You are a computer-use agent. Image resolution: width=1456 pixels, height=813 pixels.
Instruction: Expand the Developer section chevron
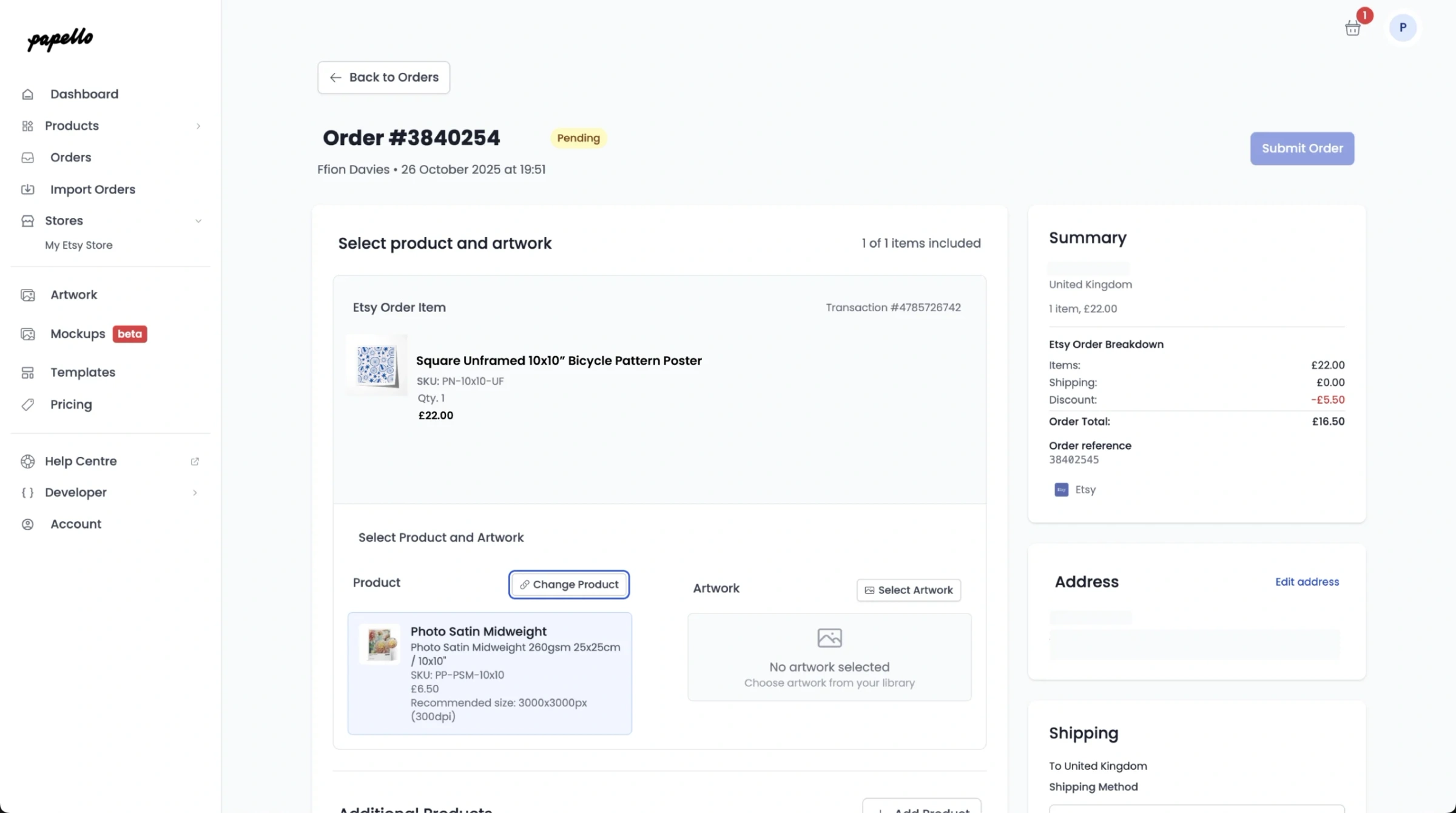point(194,493)
